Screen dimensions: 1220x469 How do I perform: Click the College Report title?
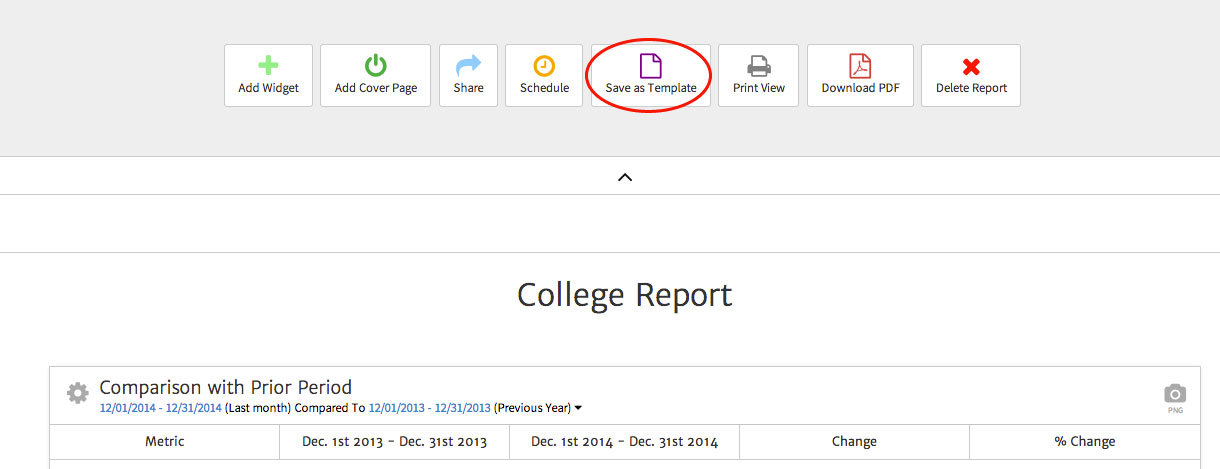click(624, 295)
